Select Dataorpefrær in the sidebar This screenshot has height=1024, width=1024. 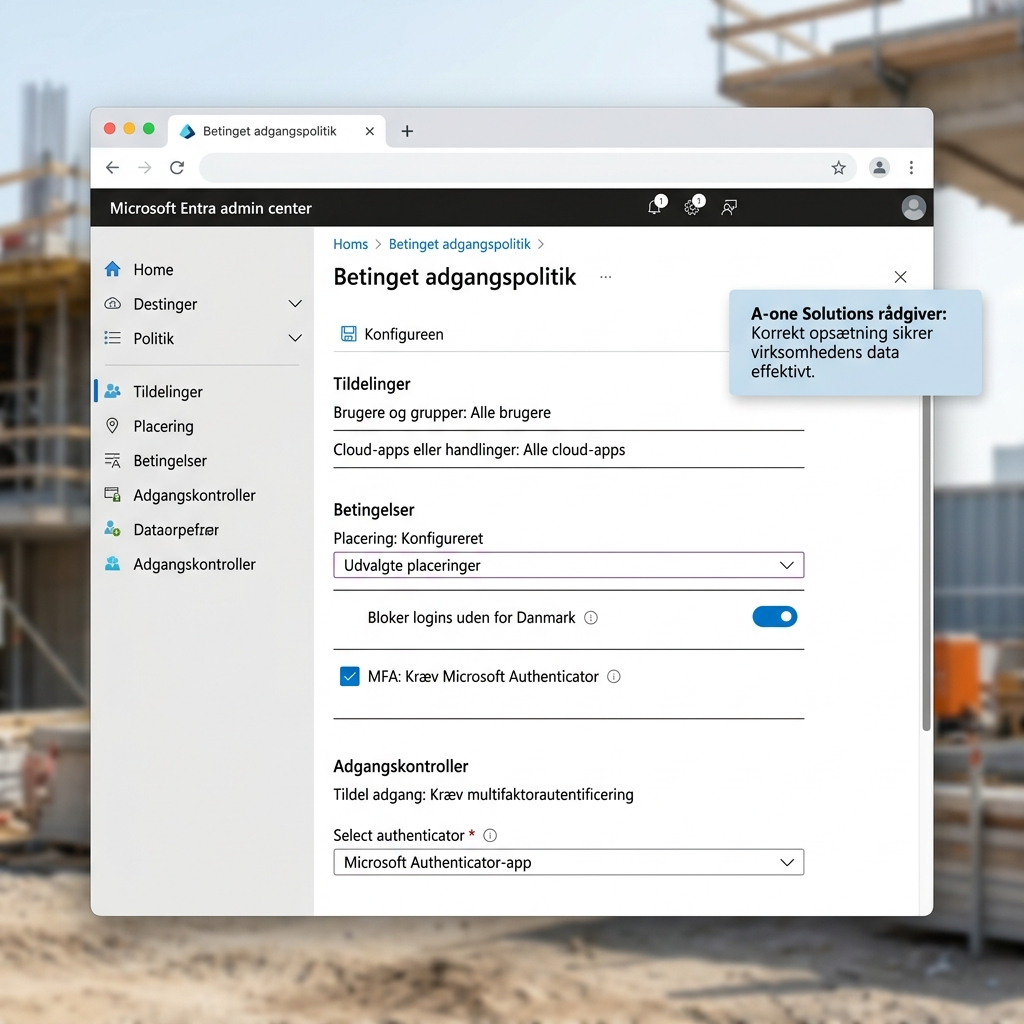[x=176, y=530]
